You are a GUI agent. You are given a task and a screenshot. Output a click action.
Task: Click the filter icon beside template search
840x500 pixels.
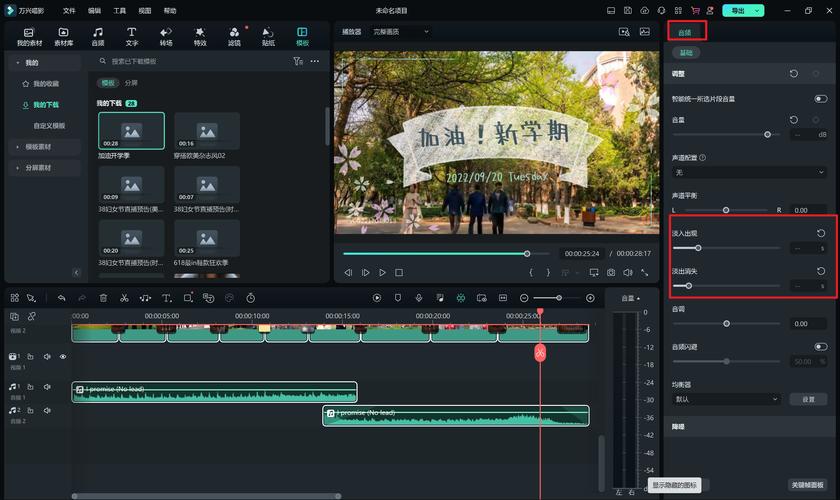297,61
